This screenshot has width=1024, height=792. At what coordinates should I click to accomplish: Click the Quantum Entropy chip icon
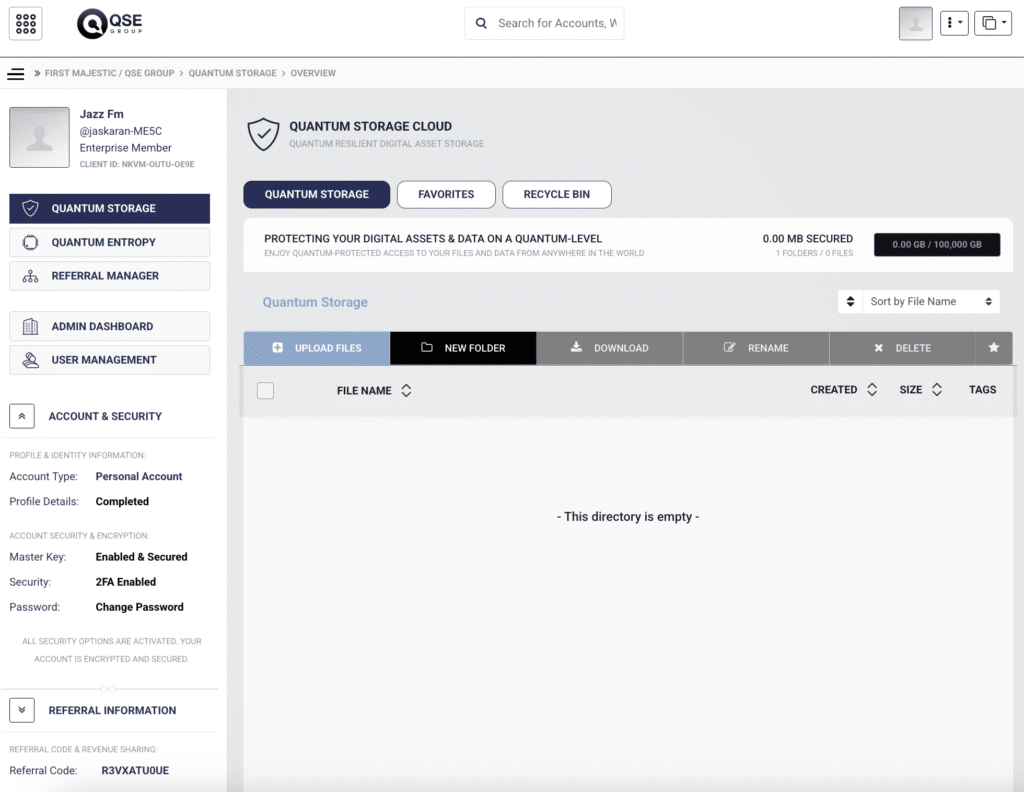point(30,242)
